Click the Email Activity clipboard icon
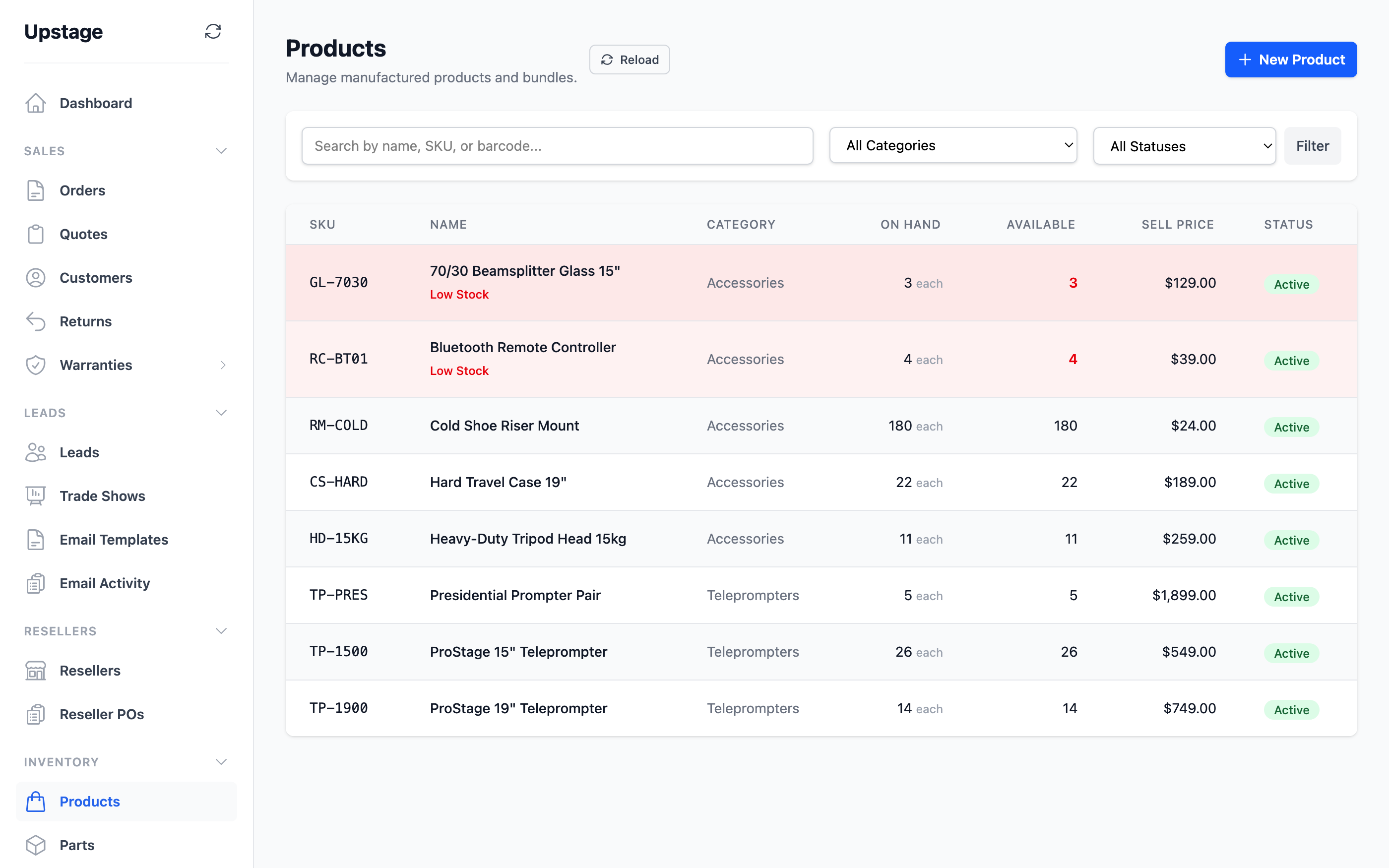The image size is (1389, 868). (x=36, y=583)
